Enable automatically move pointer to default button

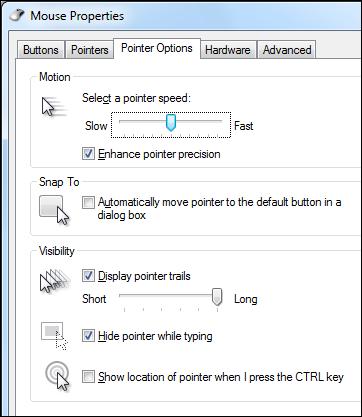[88, 202]
